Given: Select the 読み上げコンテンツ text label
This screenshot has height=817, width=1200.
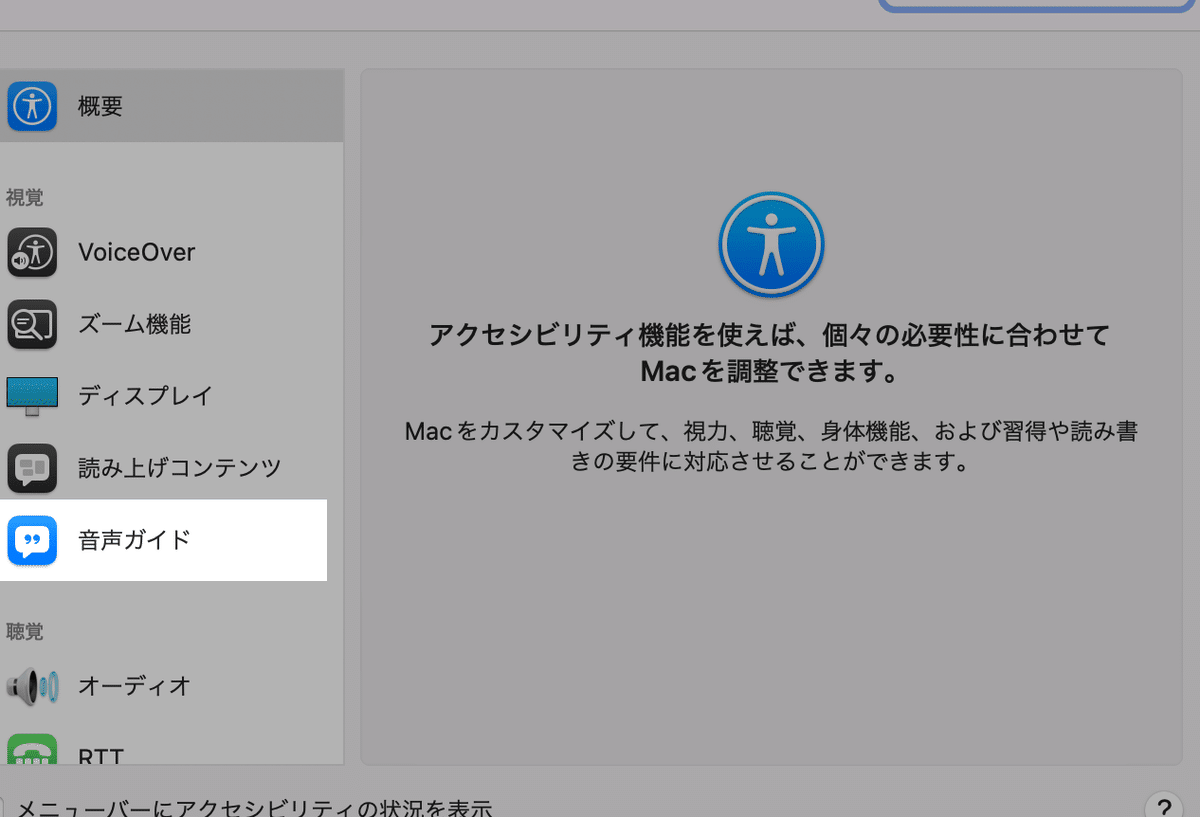Looking at the screenshot, I should [x=180, y=467].
